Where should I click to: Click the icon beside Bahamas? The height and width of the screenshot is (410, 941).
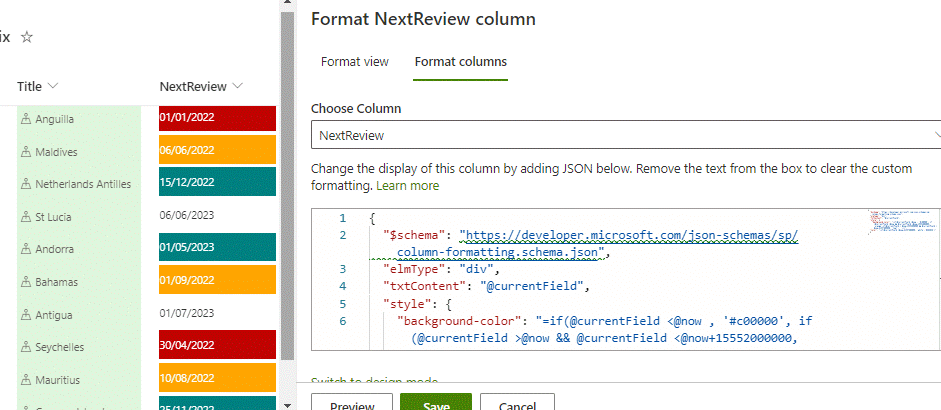(26, 282)
